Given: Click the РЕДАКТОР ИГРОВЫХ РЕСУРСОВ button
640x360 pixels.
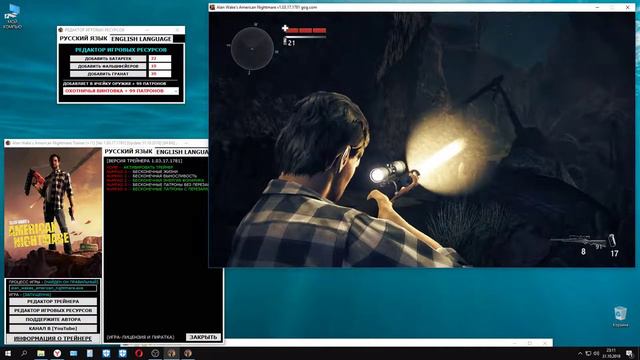Looking at the screenshot, I should 53,311.
